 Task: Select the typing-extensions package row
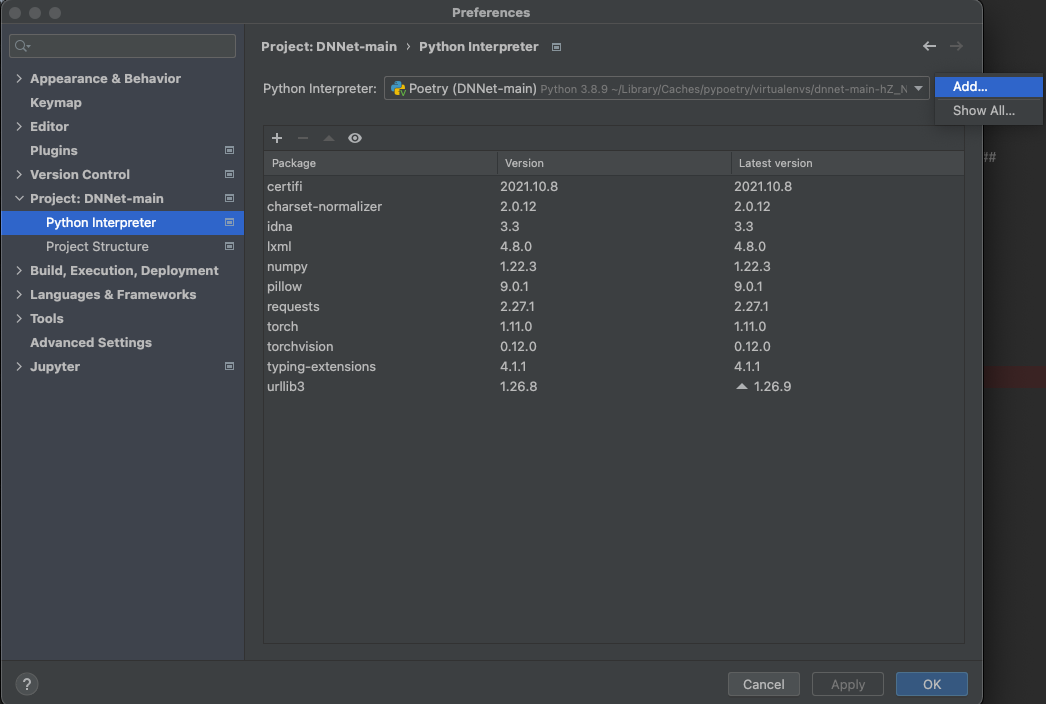click(x=614, y=366)
